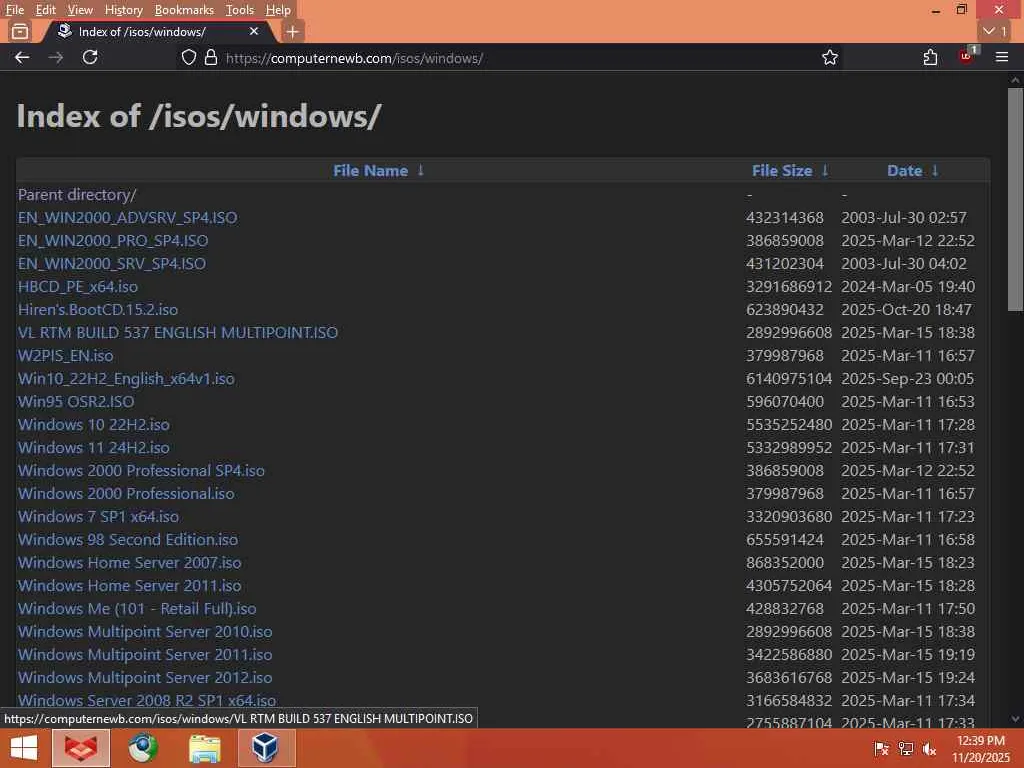Open Windows Home Server 2007.iso link

coord(129,562)
